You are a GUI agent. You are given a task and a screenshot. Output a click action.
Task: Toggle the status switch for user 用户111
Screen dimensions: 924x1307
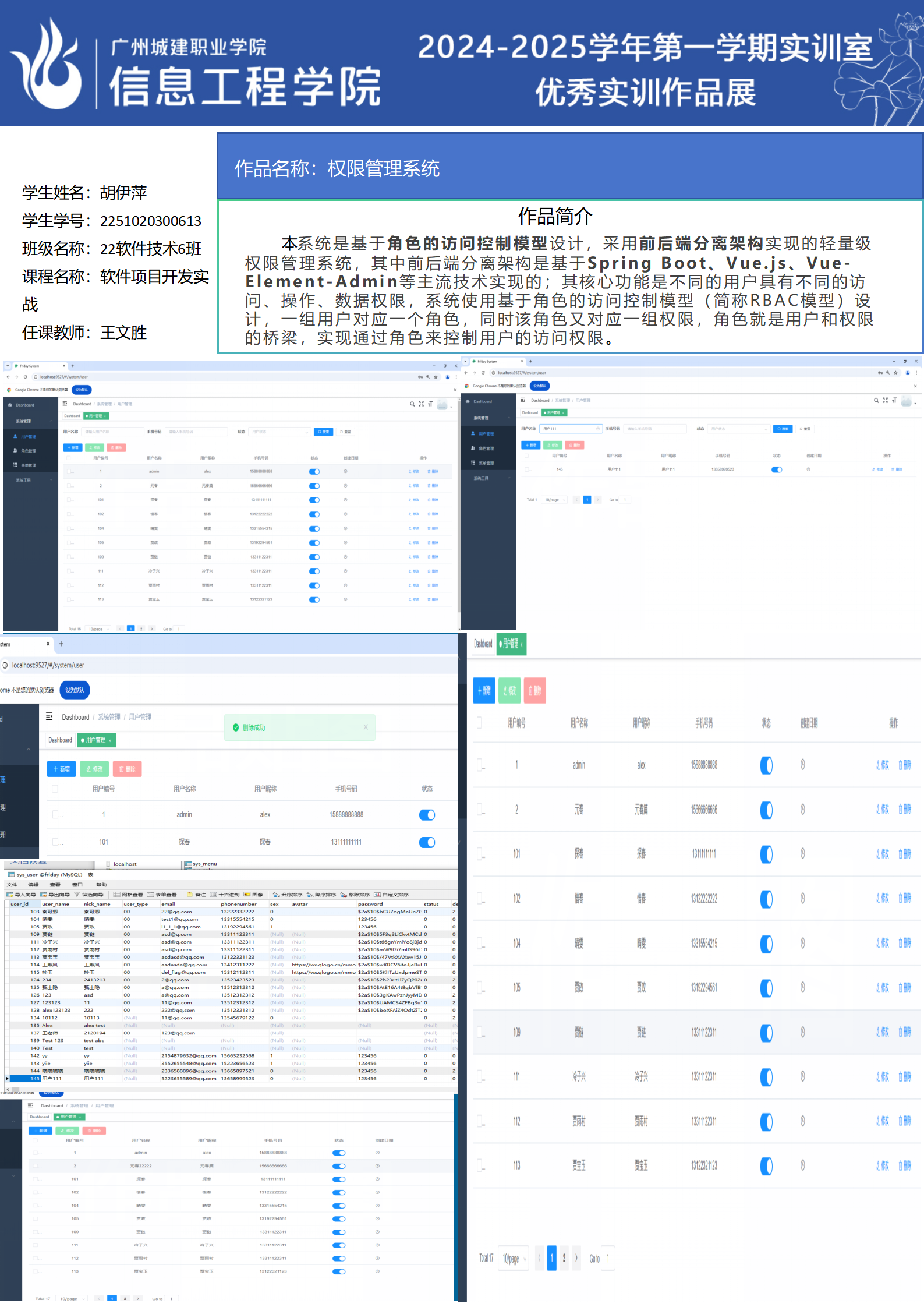(x=777, y=469)
